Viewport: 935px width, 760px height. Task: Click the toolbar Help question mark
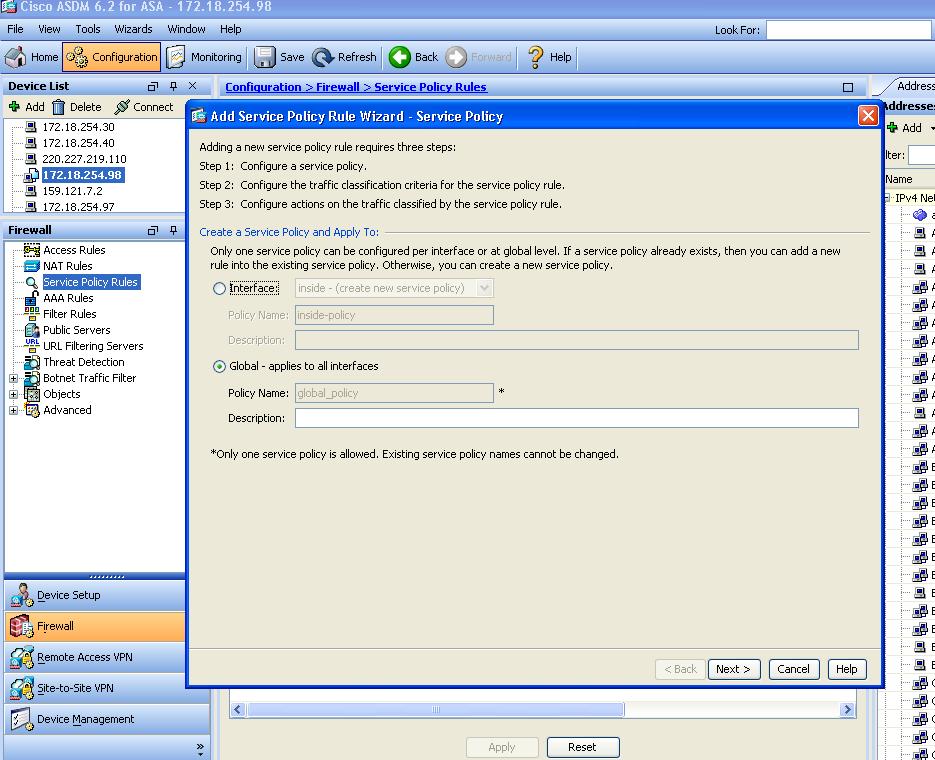pos(549,57)
